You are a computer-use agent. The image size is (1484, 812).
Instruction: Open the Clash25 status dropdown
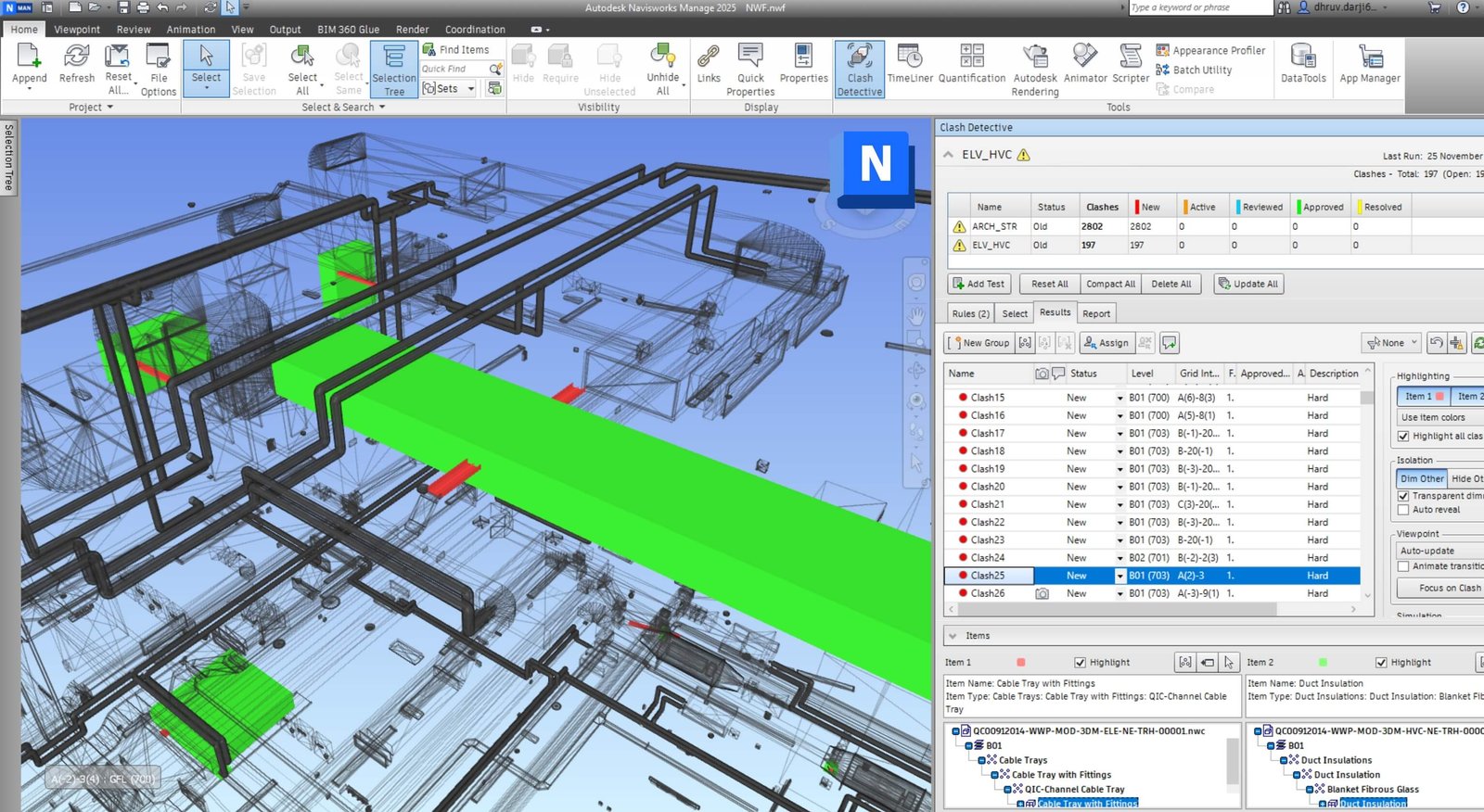tap(1119, 576)
